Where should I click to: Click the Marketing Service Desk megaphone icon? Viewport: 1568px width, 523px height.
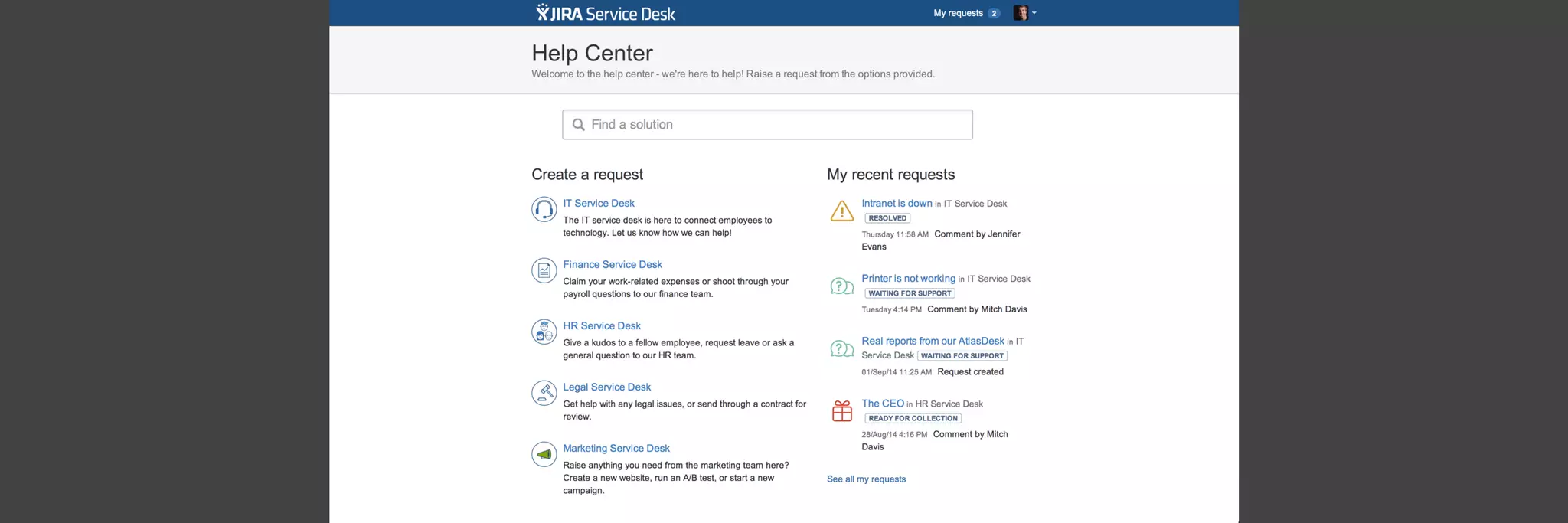tap(544, 454)
